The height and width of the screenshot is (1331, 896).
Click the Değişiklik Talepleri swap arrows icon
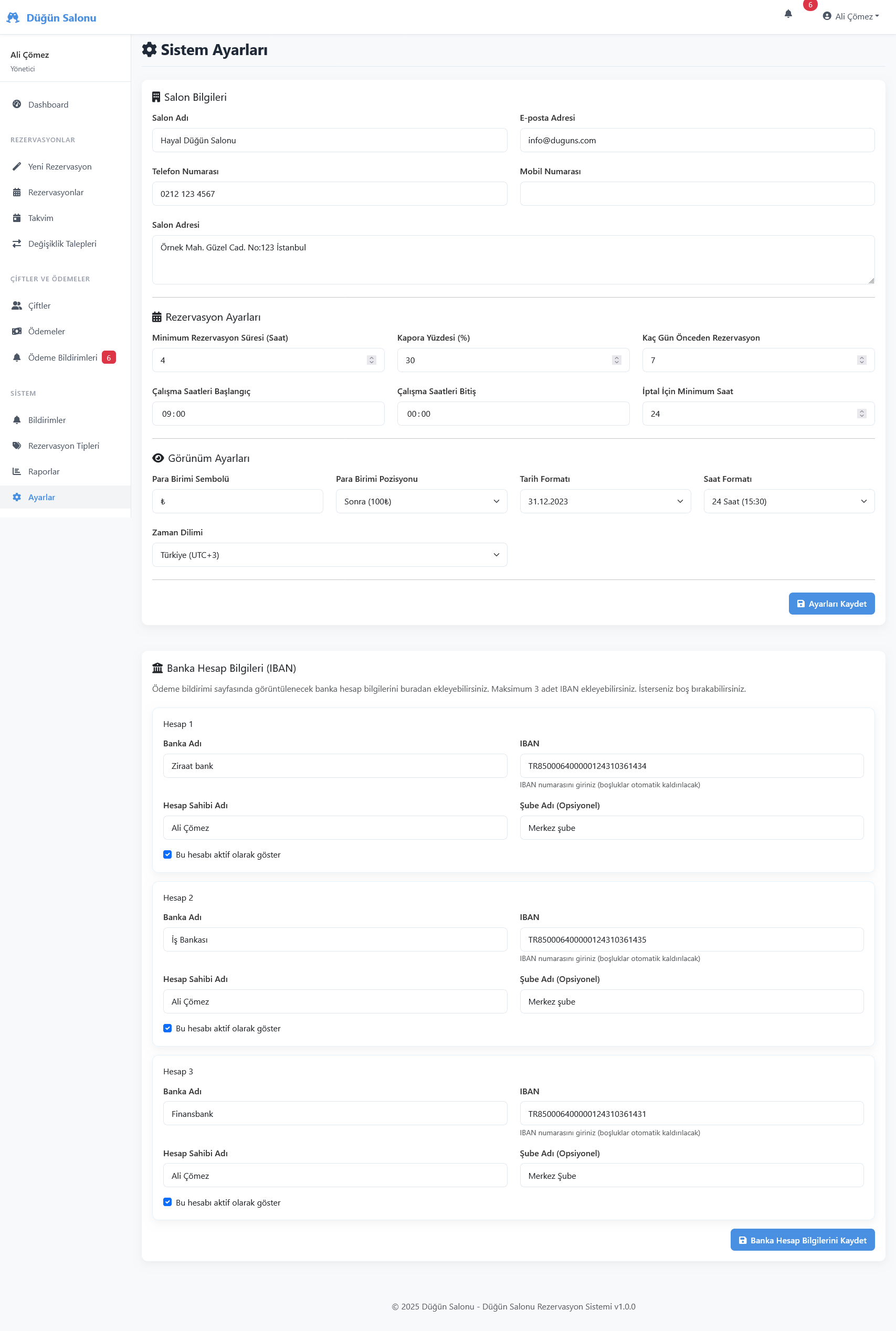17,244
